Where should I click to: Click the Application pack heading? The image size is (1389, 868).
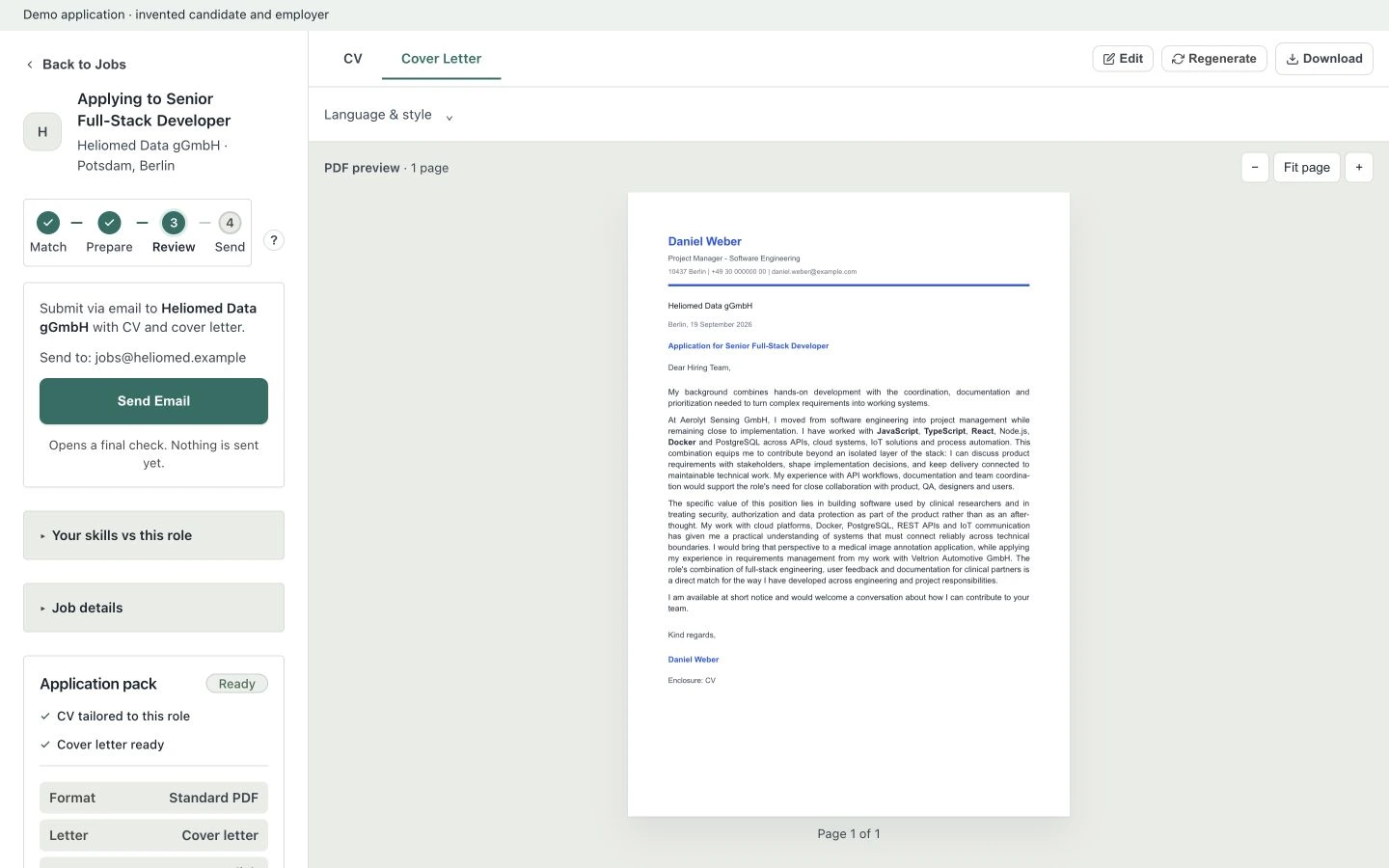(98, 684)
